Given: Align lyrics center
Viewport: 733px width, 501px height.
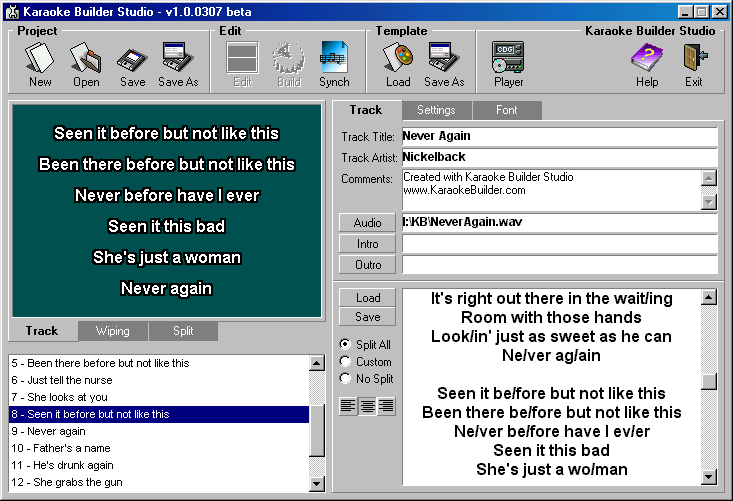Looking at the screenshot, I should [x=367, y=406].
